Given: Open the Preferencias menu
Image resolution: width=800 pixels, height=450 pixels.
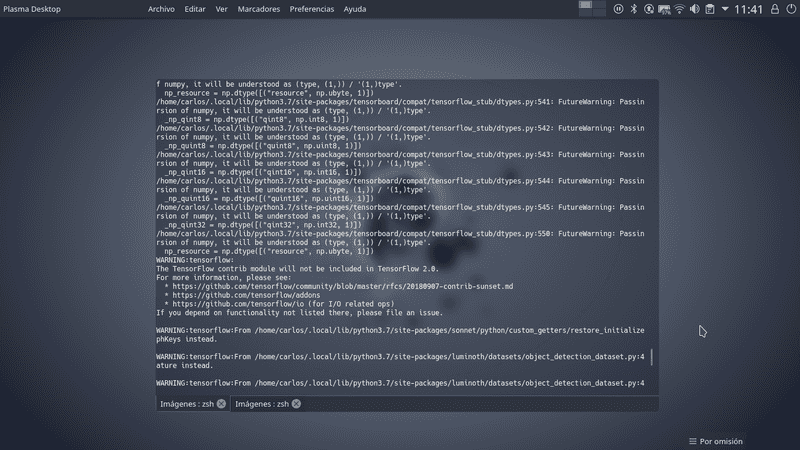Looking at the screenshot, I should pyautogui.click(x=312, y=9).
